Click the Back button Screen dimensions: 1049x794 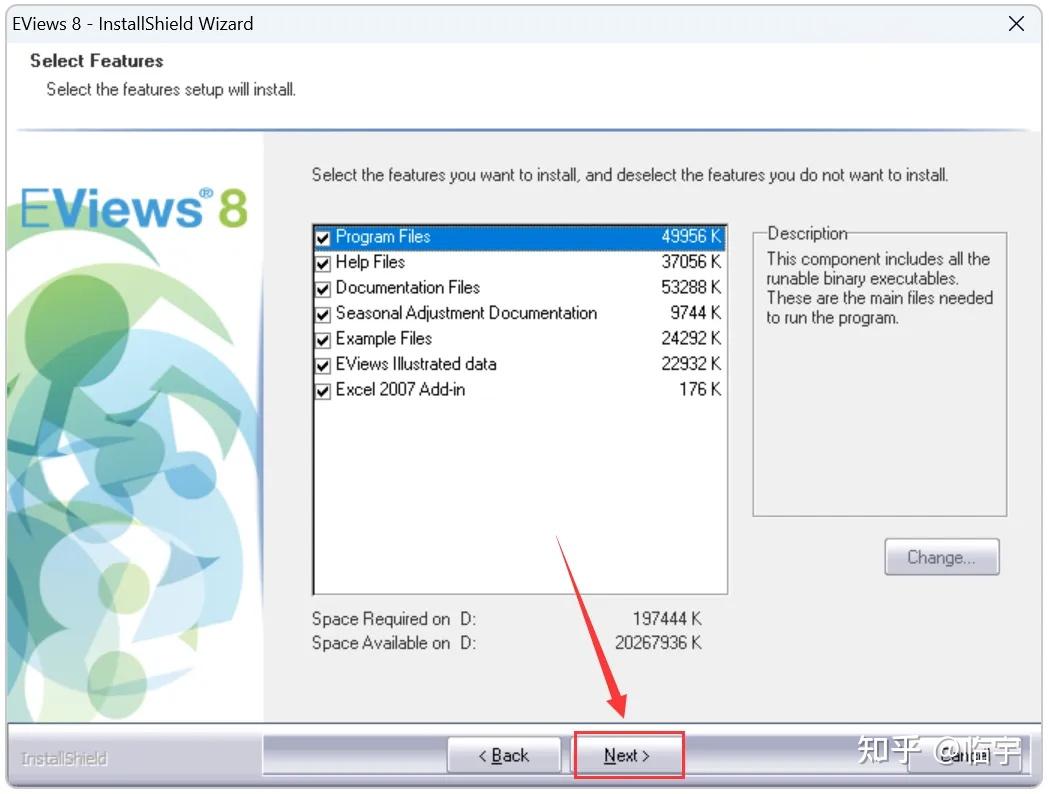[x=504, y=755]
